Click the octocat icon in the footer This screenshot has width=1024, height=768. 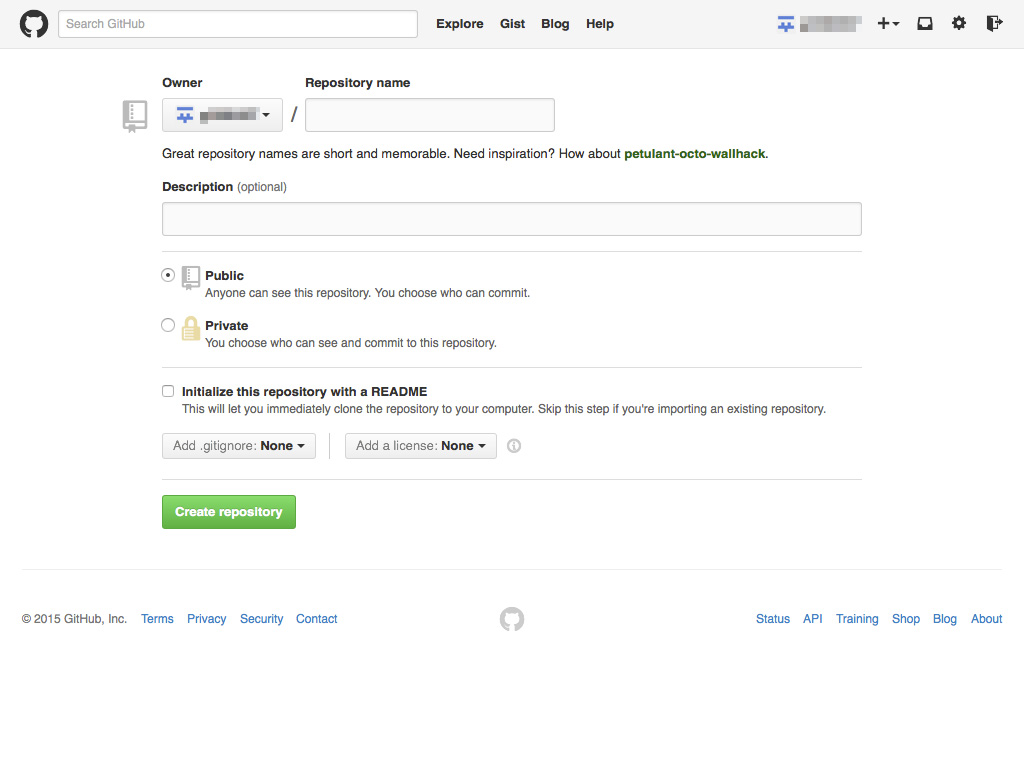[x=511, y=619]
